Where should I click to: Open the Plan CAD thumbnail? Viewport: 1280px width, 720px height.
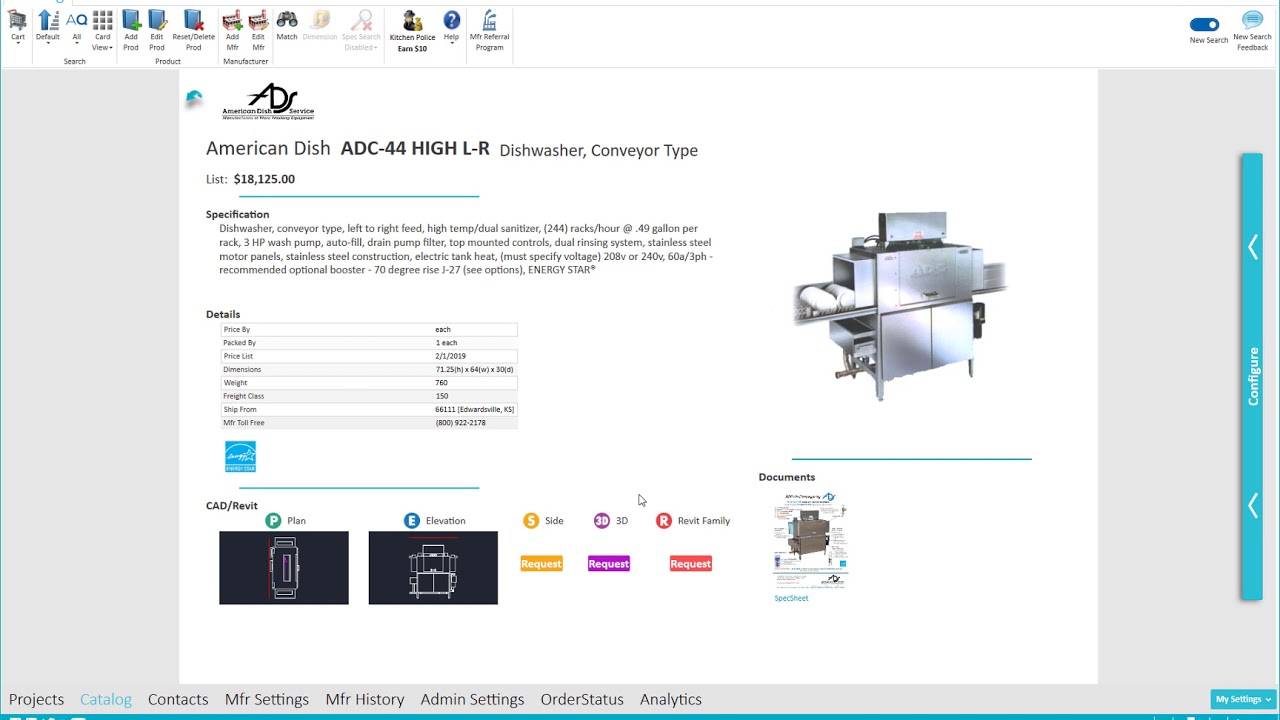click(284, 568)
